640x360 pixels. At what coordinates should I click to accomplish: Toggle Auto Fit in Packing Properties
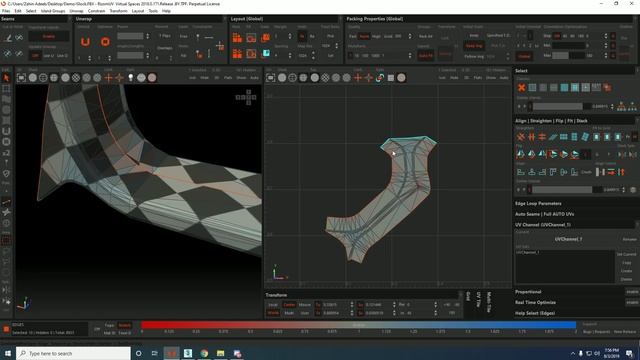coord(425,56)
